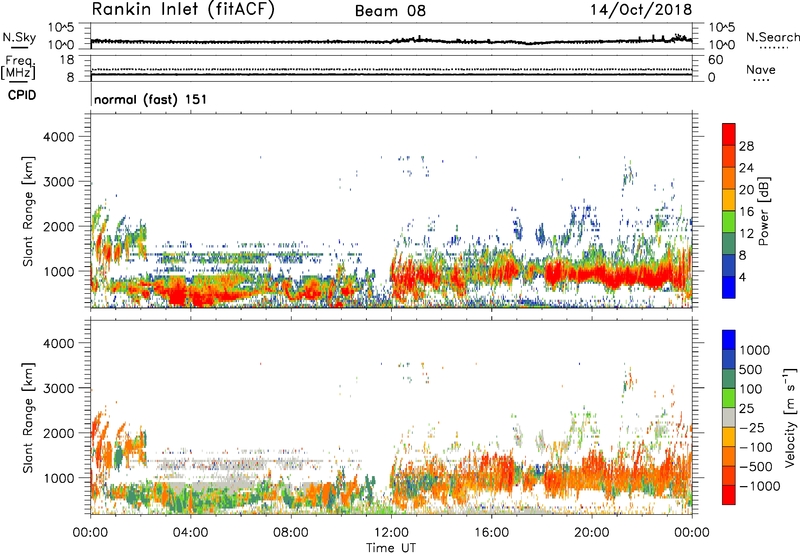Select the "60" Nave tick label
This screenshot has width=800, height=554.
point(715,60)
